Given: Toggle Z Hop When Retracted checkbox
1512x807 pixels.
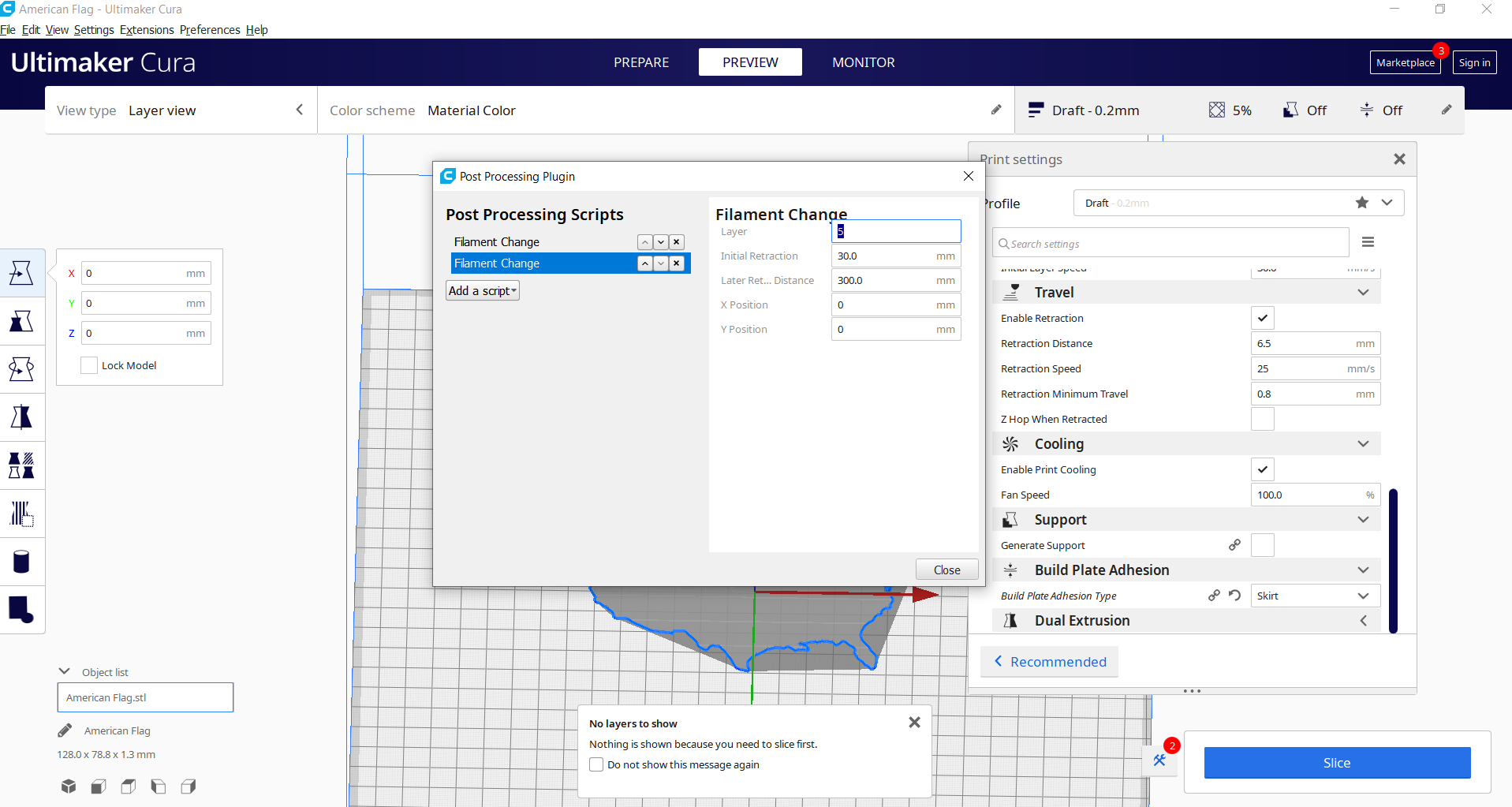Looking at the screenshot, I should pos(1263,419).
